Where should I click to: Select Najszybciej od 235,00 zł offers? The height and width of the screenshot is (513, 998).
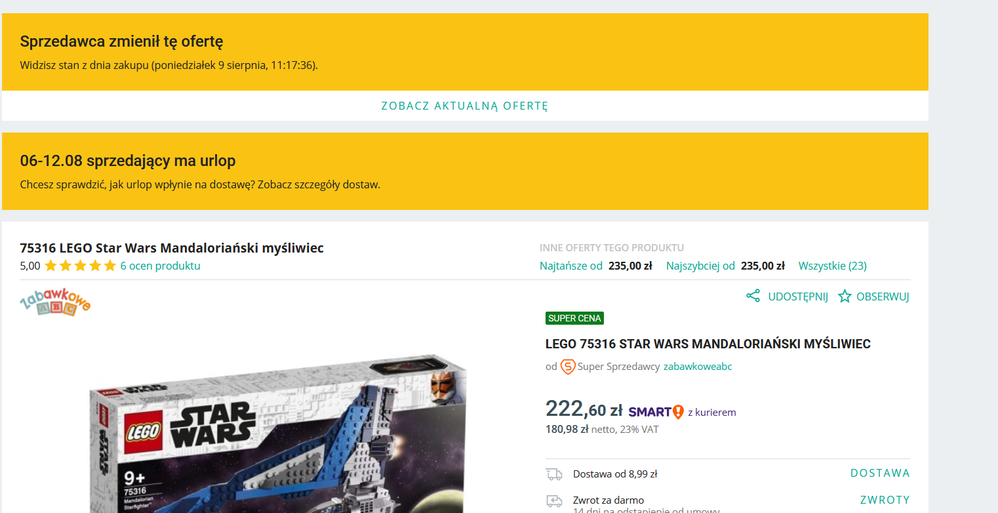(x=725, y=266)
